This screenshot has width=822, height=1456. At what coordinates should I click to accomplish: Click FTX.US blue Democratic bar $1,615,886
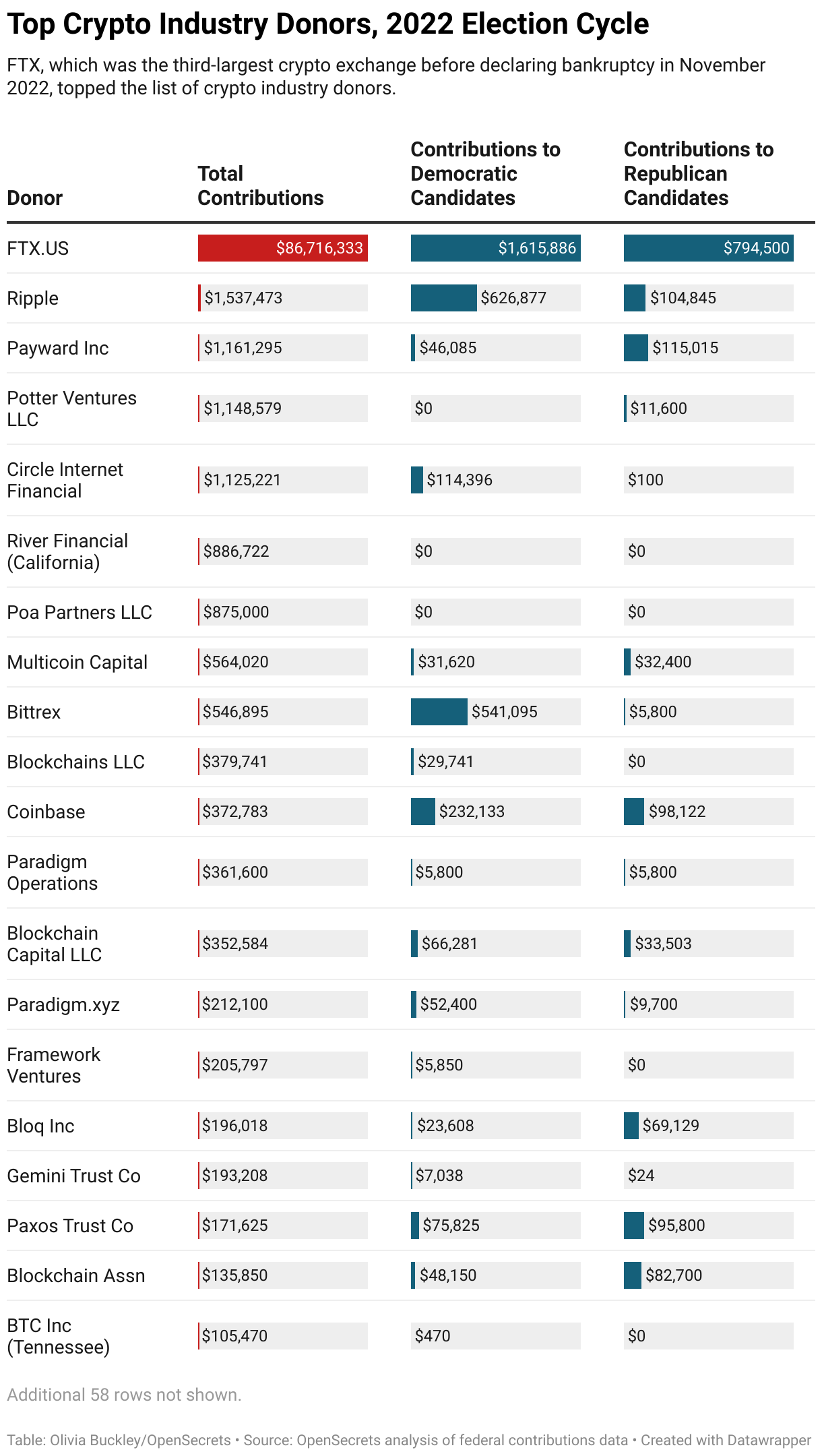tap(495, 248)
